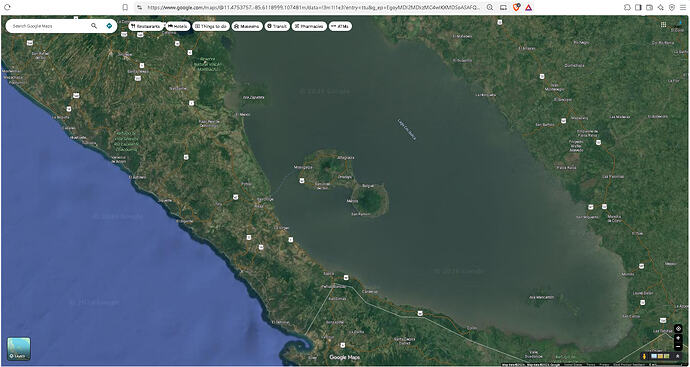690x367 pixels.
Task: Click the San Ramón label on the island
Action: (361, 214)
